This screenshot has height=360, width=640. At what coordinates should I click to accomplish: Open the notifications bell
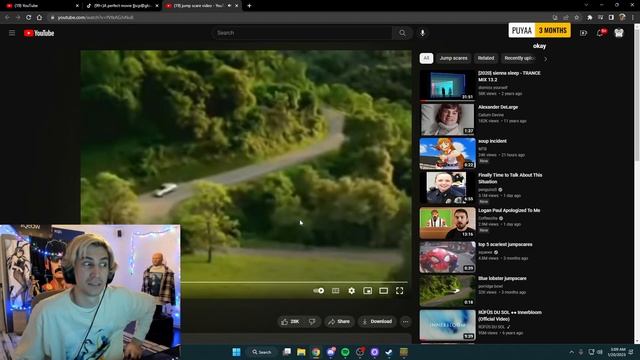point(600,33)
